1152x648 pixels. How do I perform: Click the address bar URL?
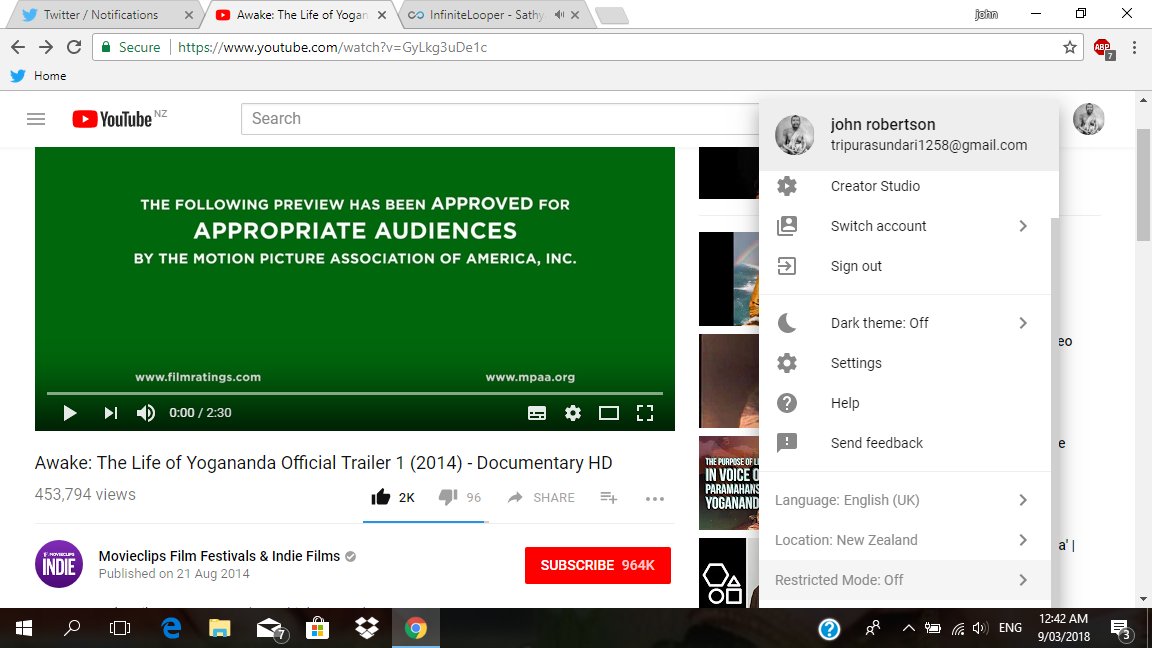pos(332,47)
